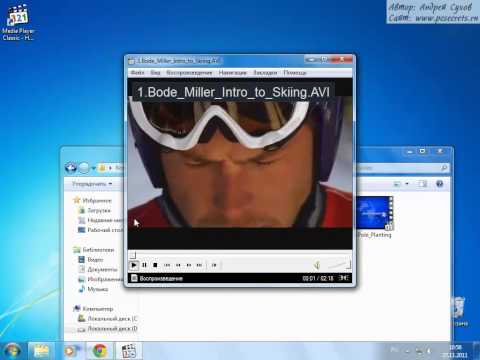
Task: Click the video seek bar
Action: coord(239,255)
